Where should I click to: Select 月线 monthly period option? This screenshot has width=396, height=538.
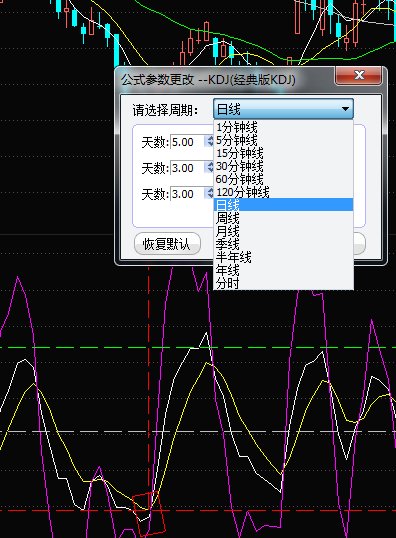click(x=283, y=231)
